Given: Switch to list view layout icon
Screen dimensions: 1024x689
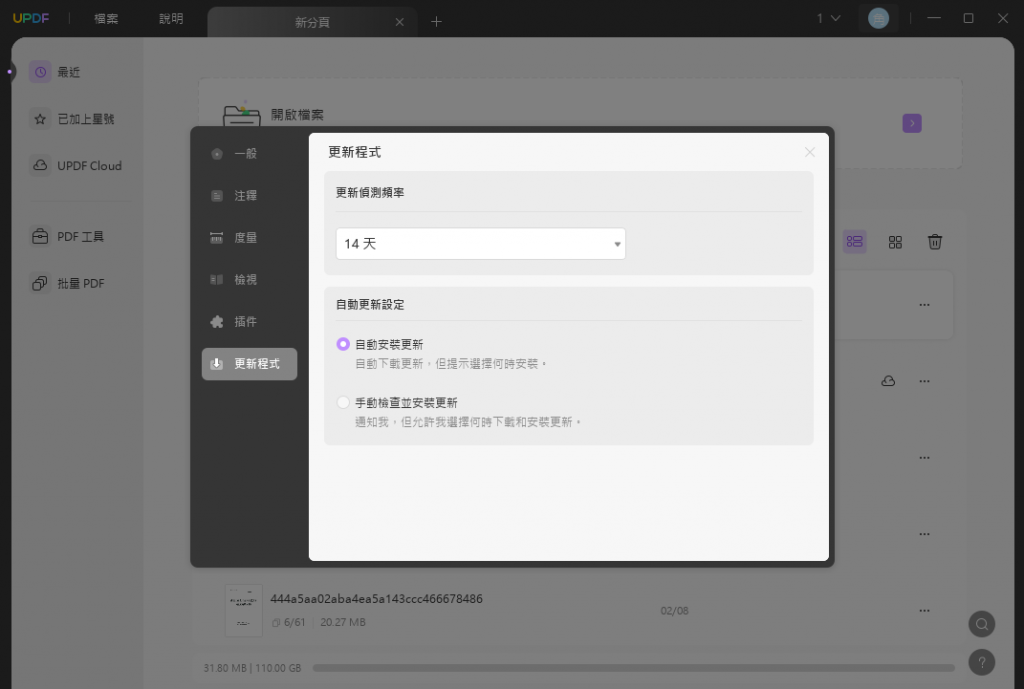Looking at the screenshot, I should pyautogui.click(x=854, y=242).
